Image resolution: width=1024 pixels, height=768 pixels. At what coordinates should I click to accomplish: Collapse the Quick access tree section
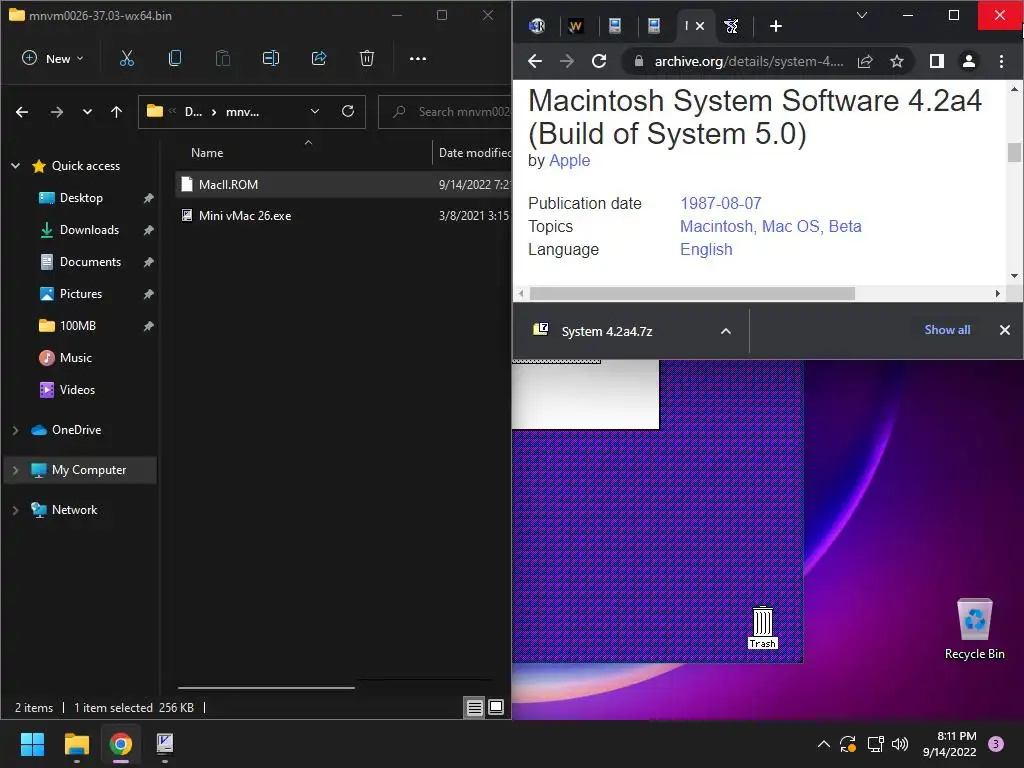click(16, 166)
